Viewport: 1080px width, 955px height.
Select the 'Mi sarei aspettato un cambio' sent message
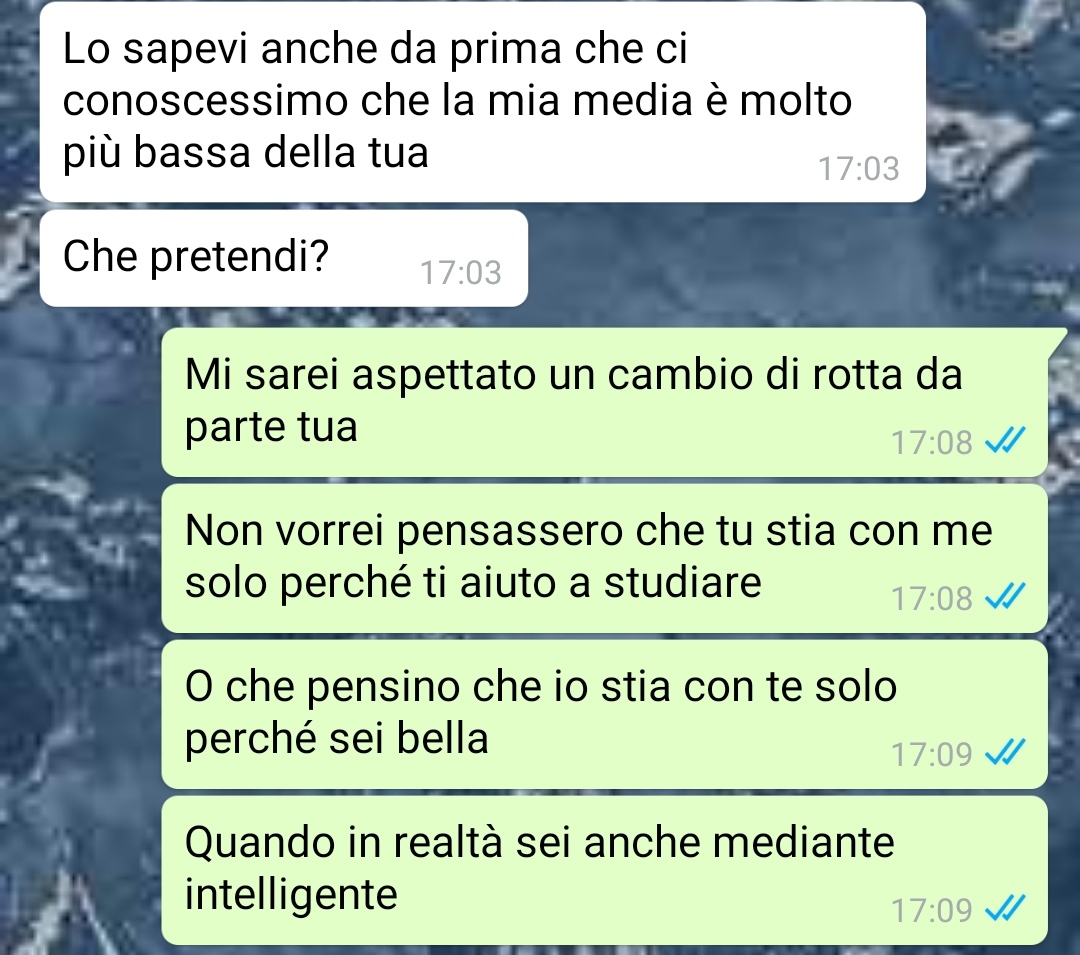click(x=605, y=402)
